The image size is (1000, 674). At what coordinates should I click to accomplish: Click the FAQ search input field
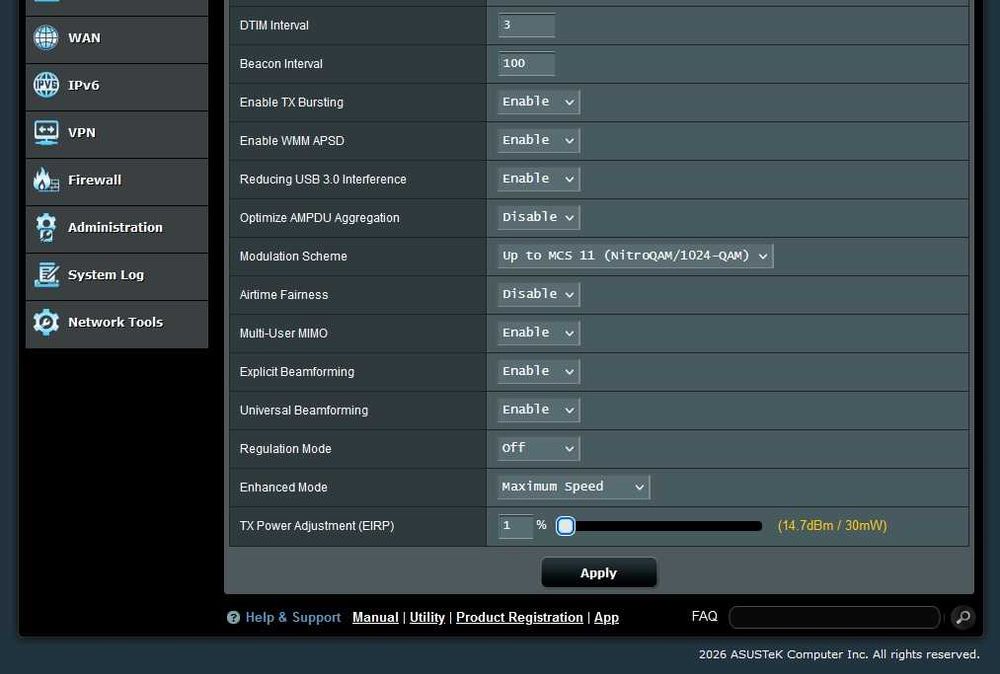pyautogui.click(x=834, y=617)
